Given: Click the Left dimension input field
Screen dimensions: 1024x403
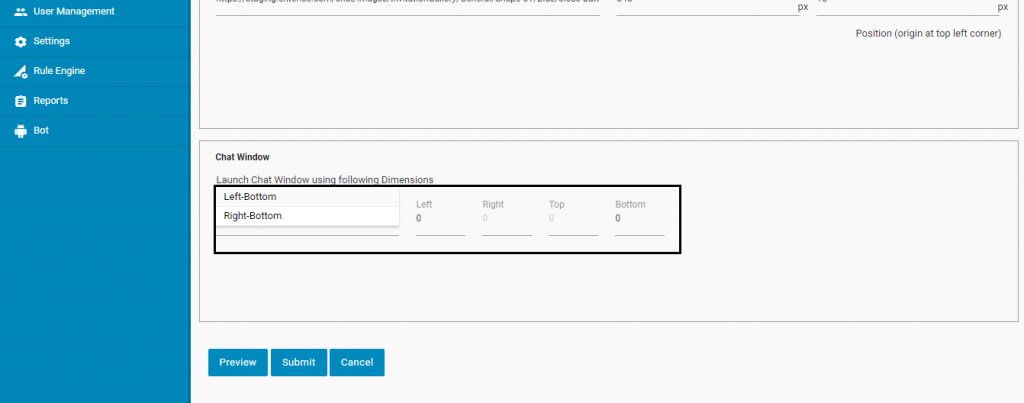Looking at the screenshot, I should coord(440,219).
